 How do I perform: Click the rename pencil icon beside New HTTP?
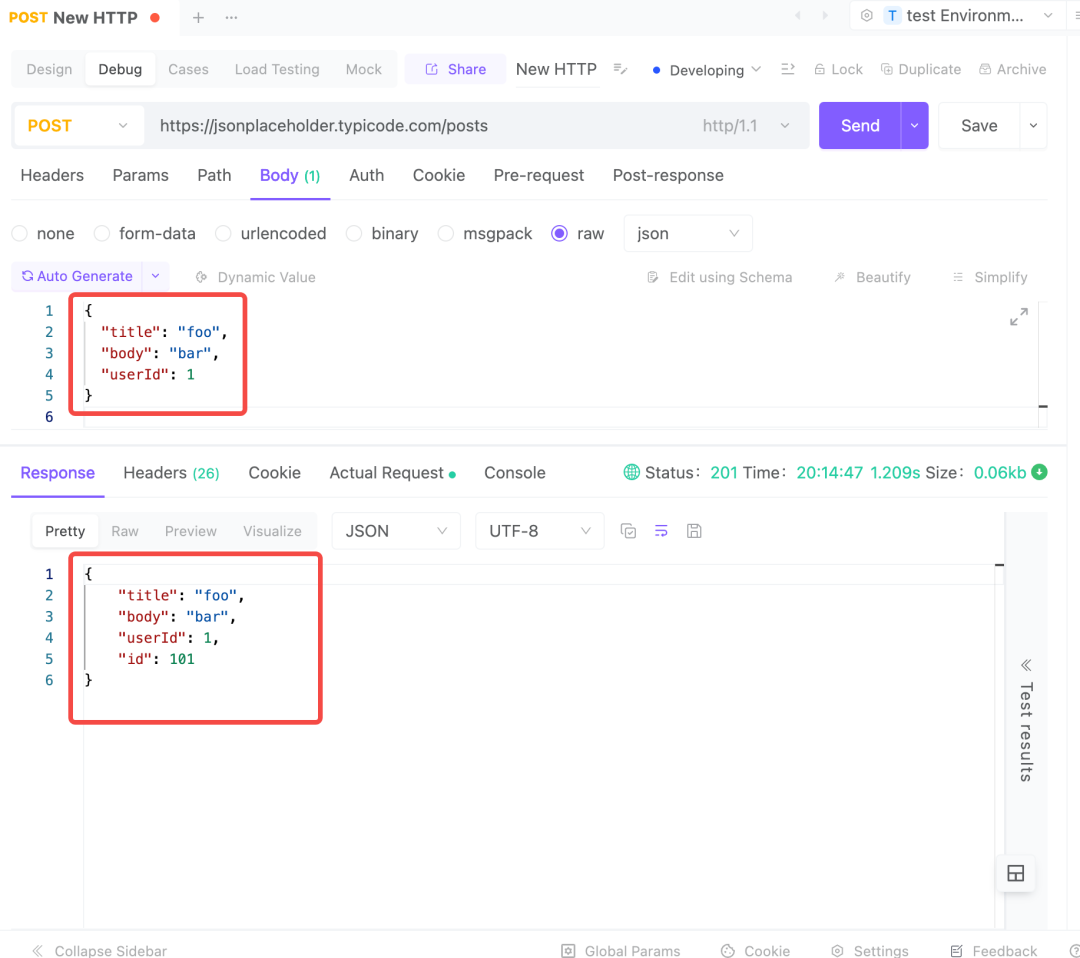[x=621, y=69]
